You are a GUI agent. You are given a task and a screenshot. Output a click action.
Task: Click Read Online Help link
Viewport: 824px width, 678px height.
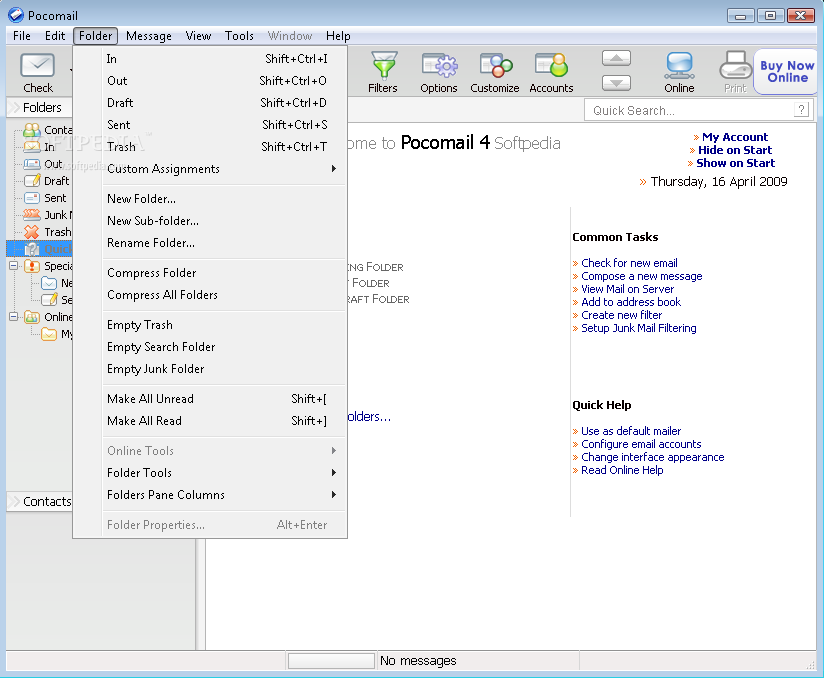click(622, 470)
